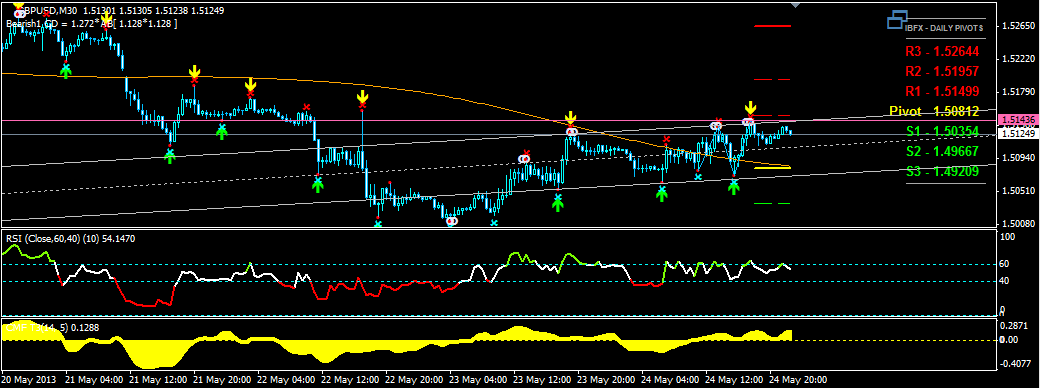Click the R3 - 1.52644 pivot label

(942, 51)
